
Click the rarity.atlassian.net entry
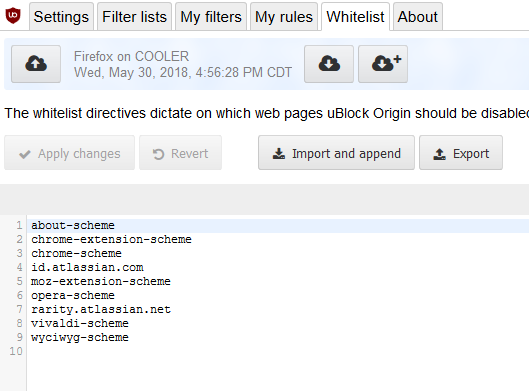coord(101,309)
